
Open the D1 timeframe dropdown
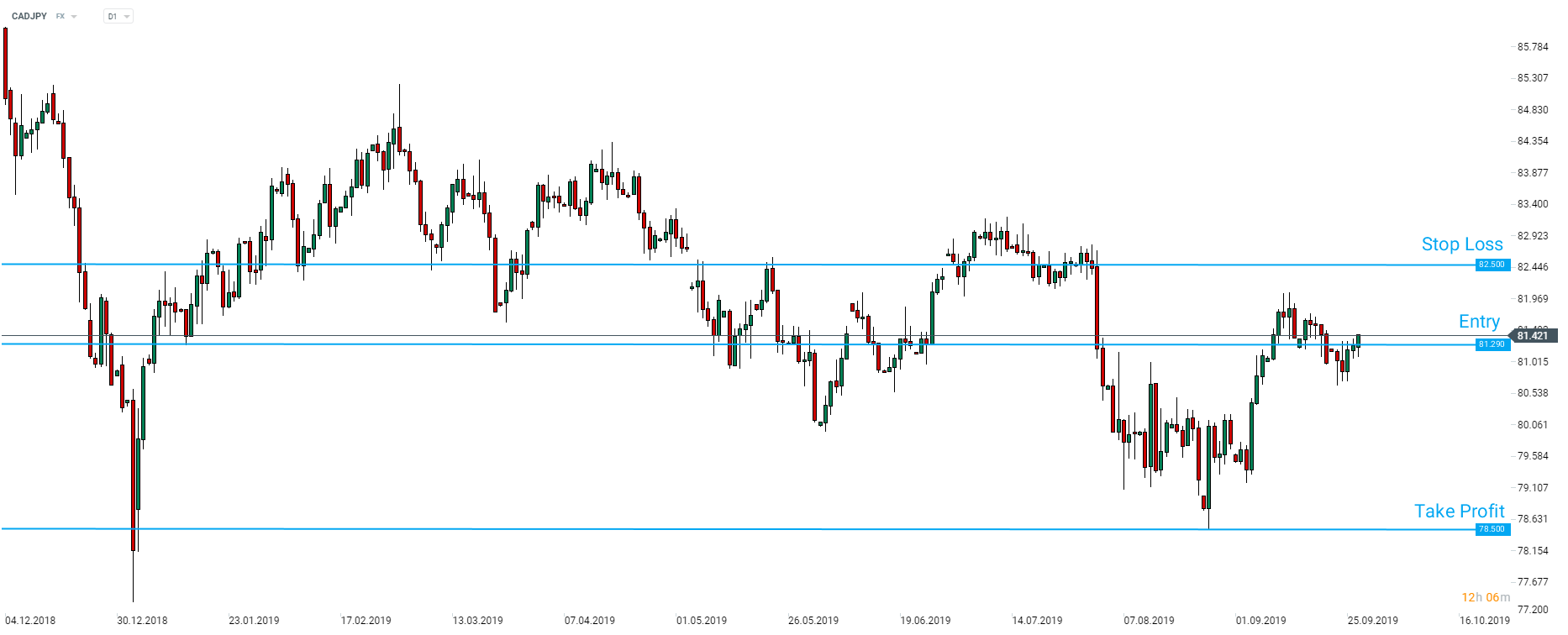tap(118, 17)
